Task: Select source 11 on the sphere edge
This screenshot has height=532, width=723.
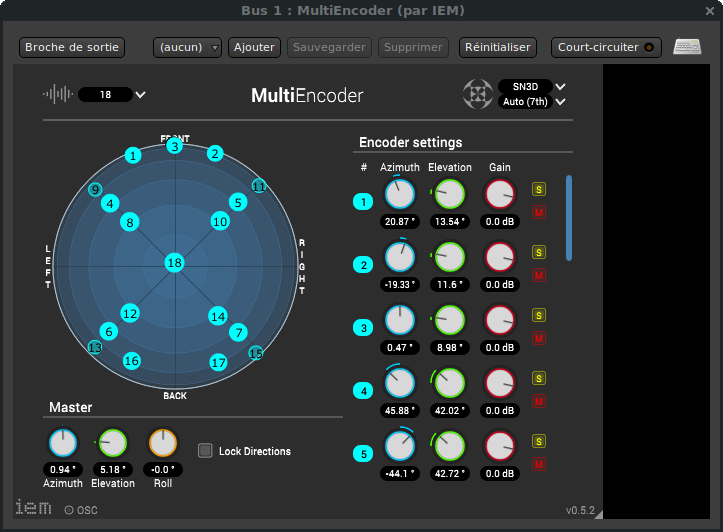Action: pyautogui.click(x=259, y=186)
